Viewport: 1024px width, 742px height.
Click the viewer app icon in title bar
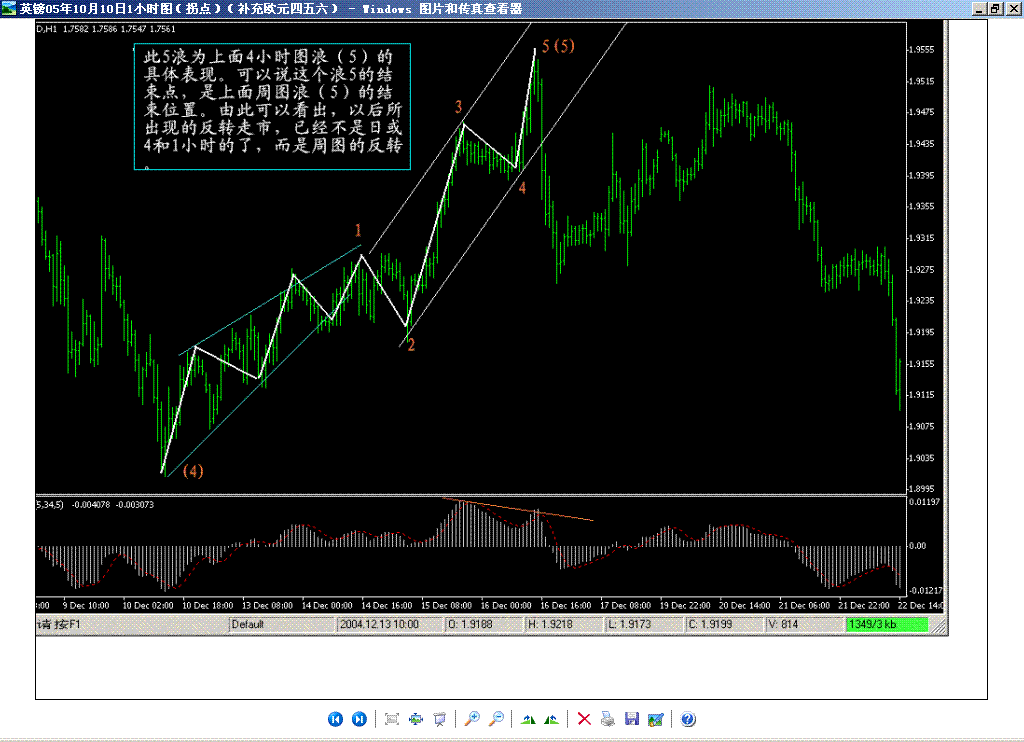(8, 8)
